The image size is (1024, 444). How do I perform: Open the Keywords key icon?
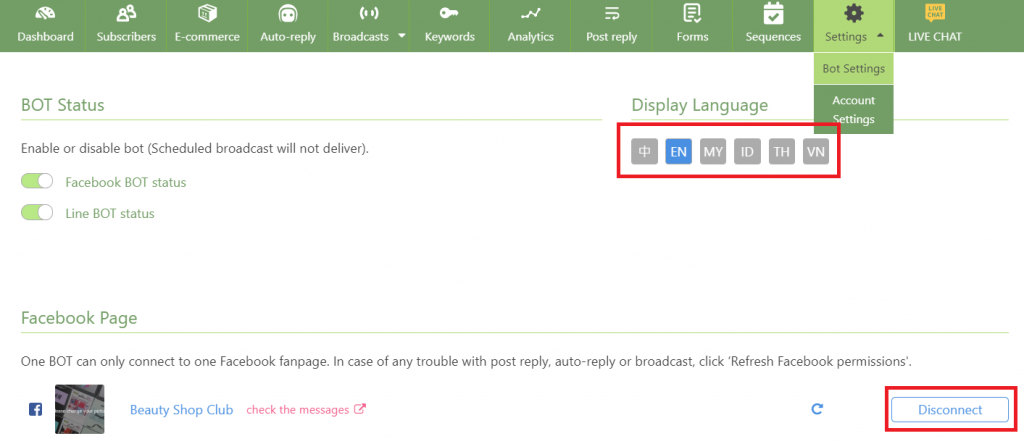[449, 13]
